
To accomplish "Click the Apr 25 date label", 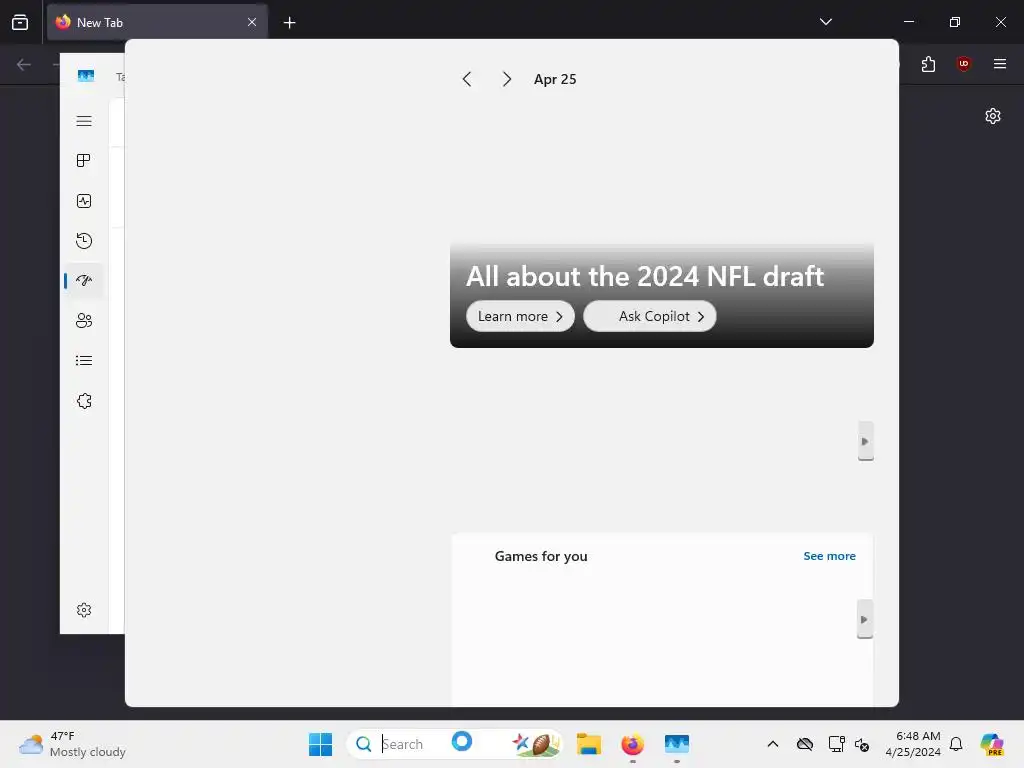I will click(555, 79).
